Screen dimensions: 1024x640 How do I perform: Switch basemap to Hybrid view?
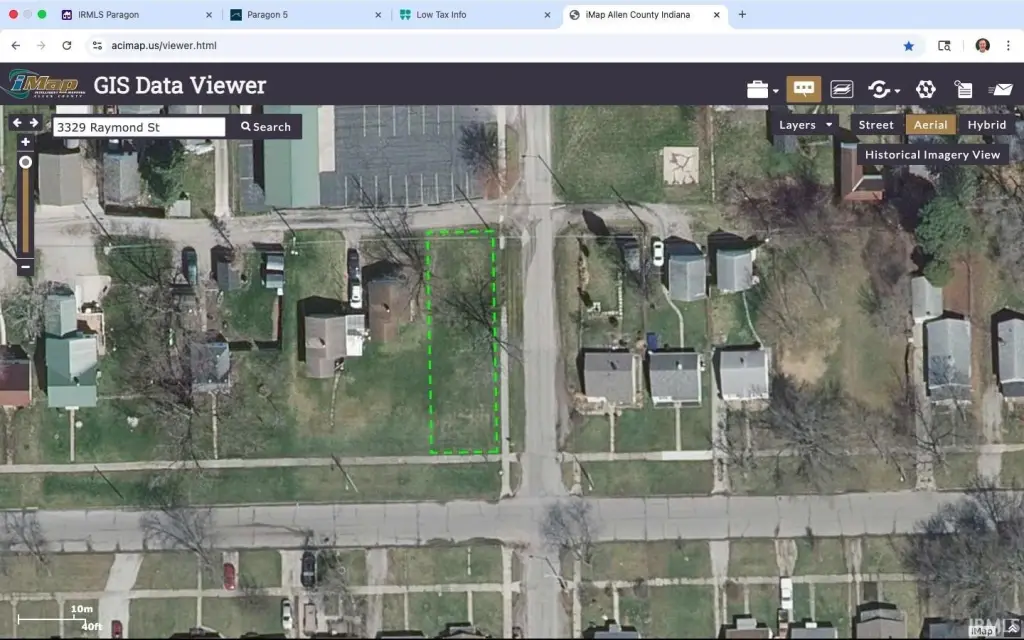tap(986, 125)
